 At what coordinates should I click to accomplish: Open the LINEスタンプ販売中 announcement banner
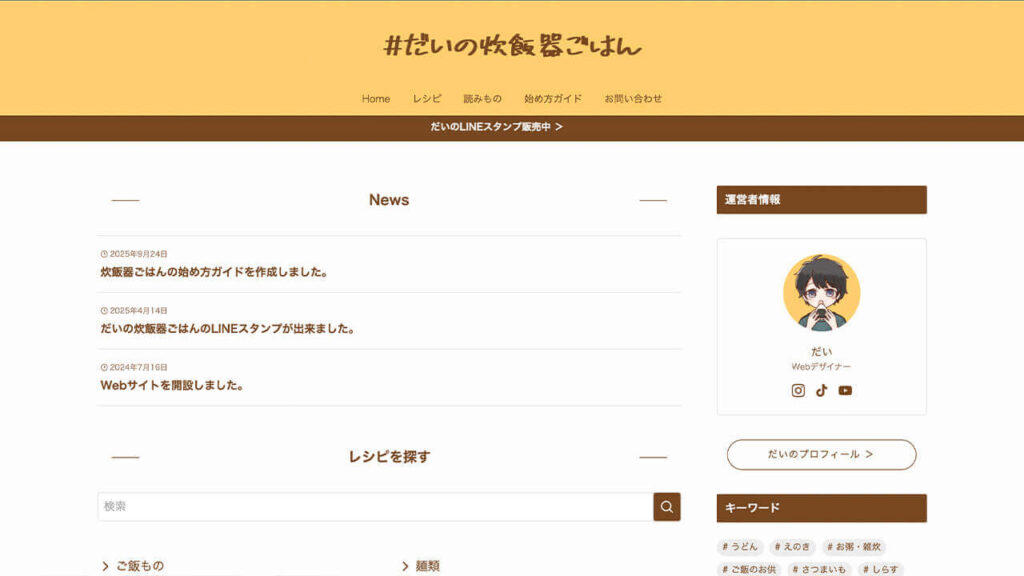point(497,127)
